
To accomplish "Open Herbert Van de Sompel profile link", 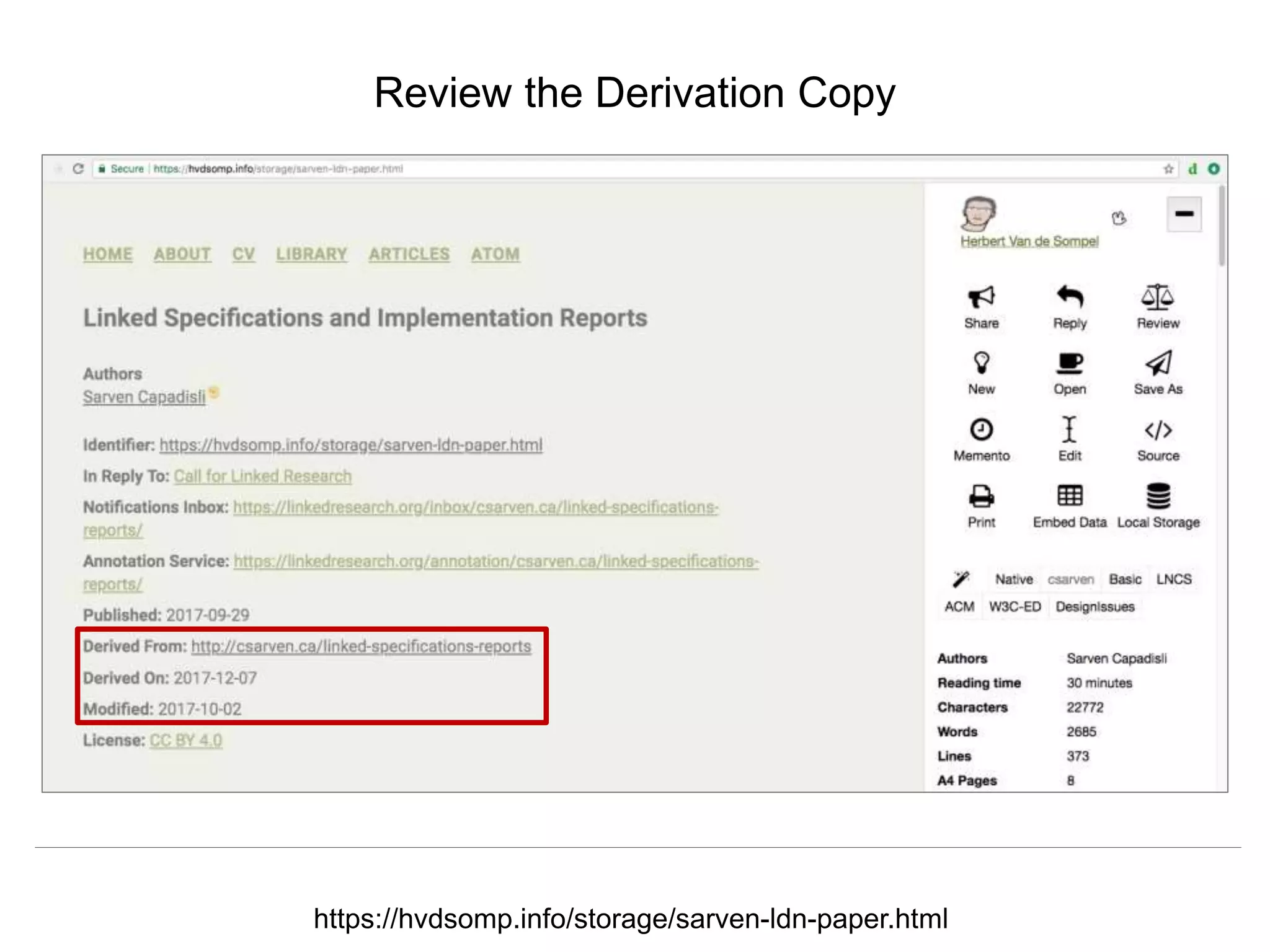I will (1029, 241).
